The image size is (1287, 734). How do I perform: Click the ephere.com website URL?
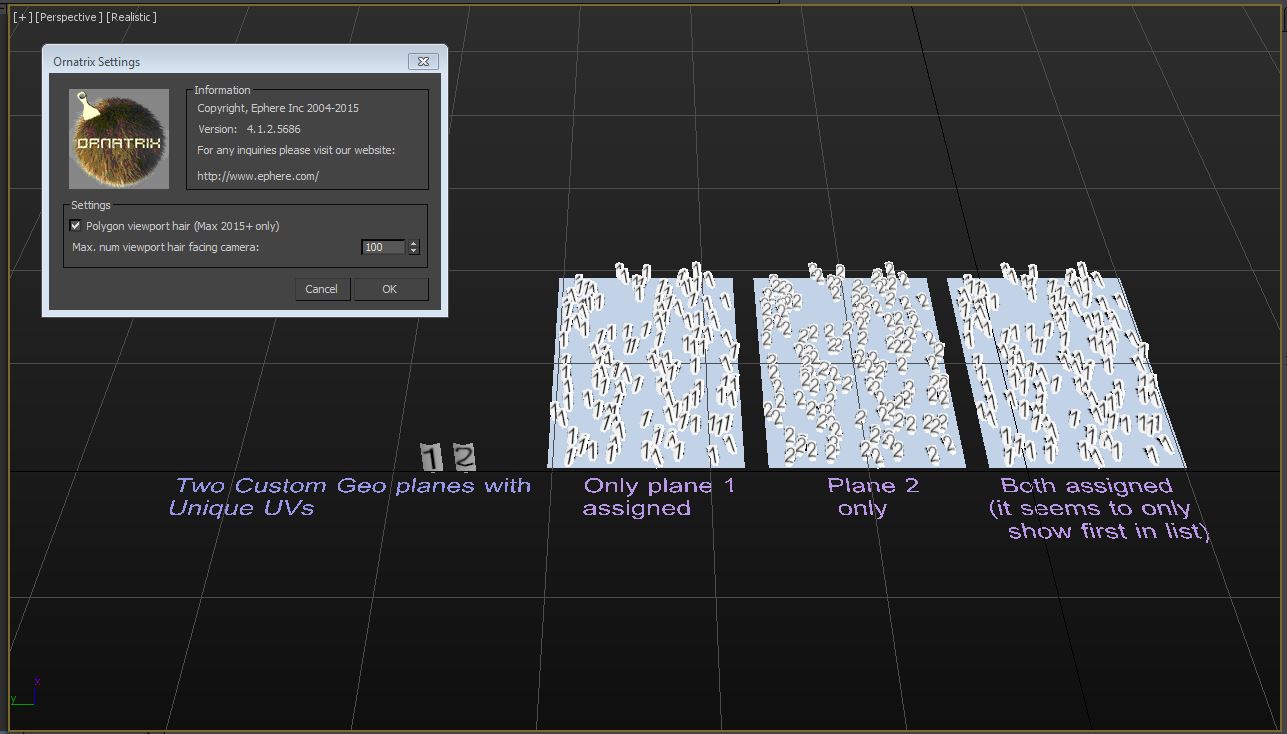pos(258,176)
